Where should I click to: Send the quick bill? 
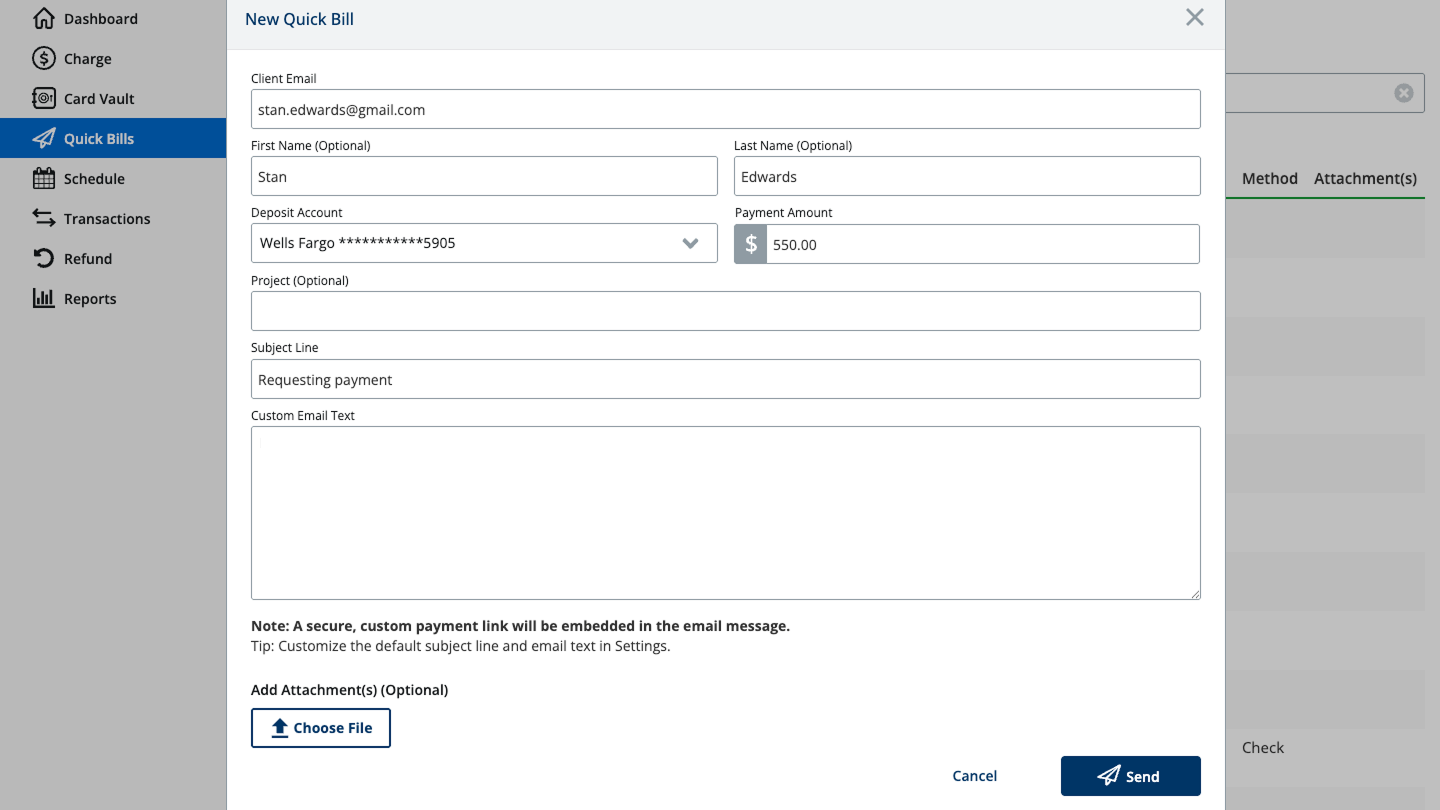(x=1130, y=776)
